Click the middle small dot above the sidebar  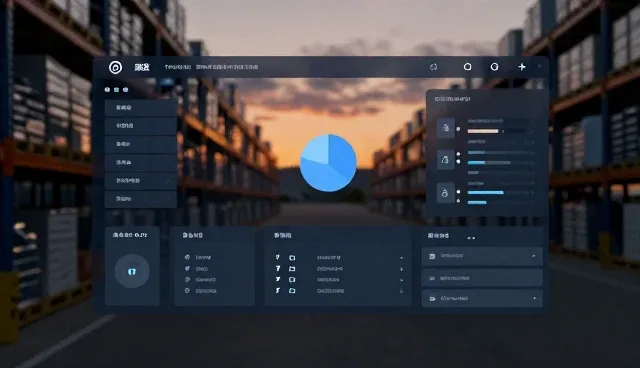click(116, 89)
